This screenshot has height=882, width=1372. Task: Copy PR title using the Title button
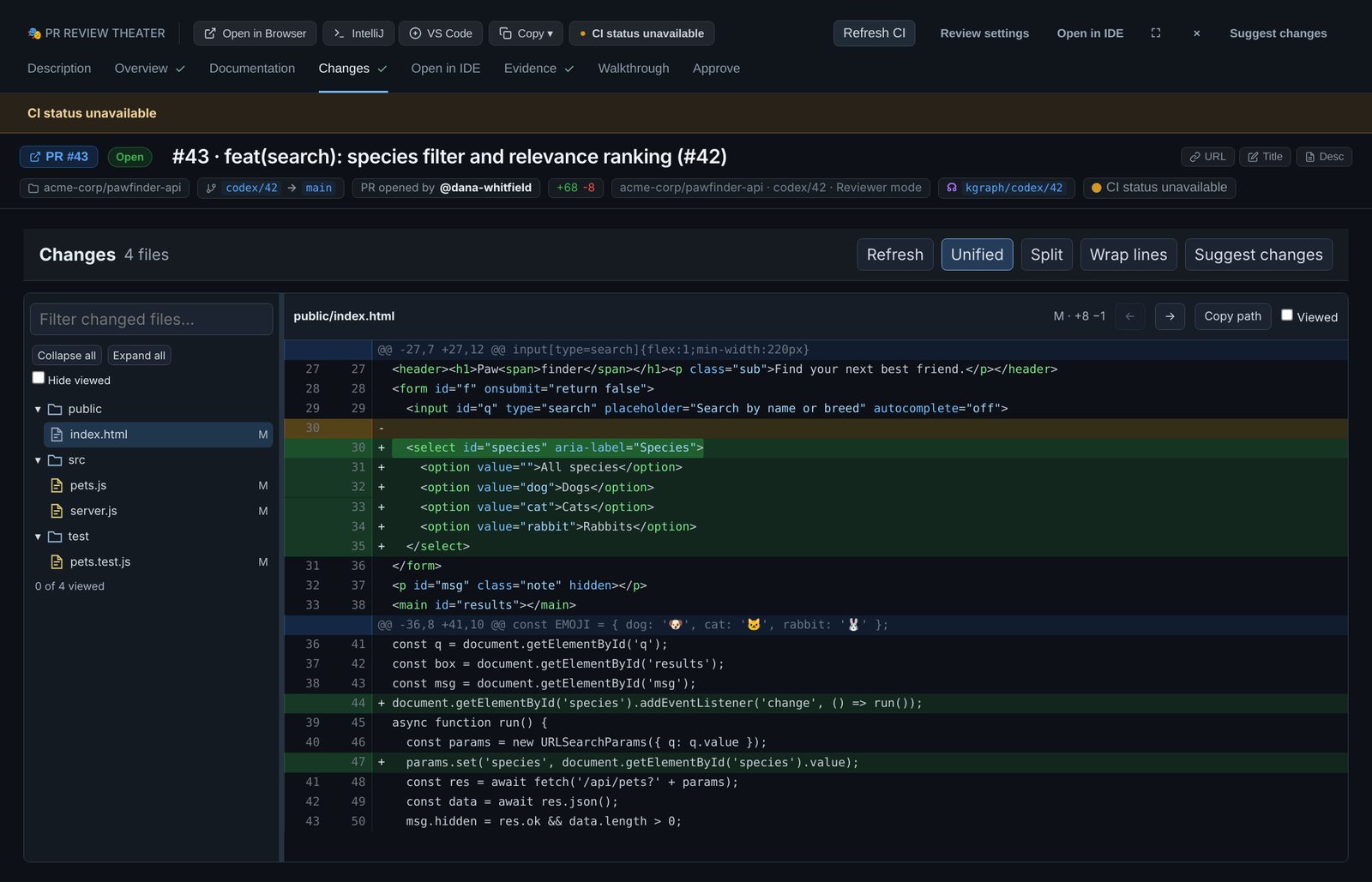tap(1265, 157)
